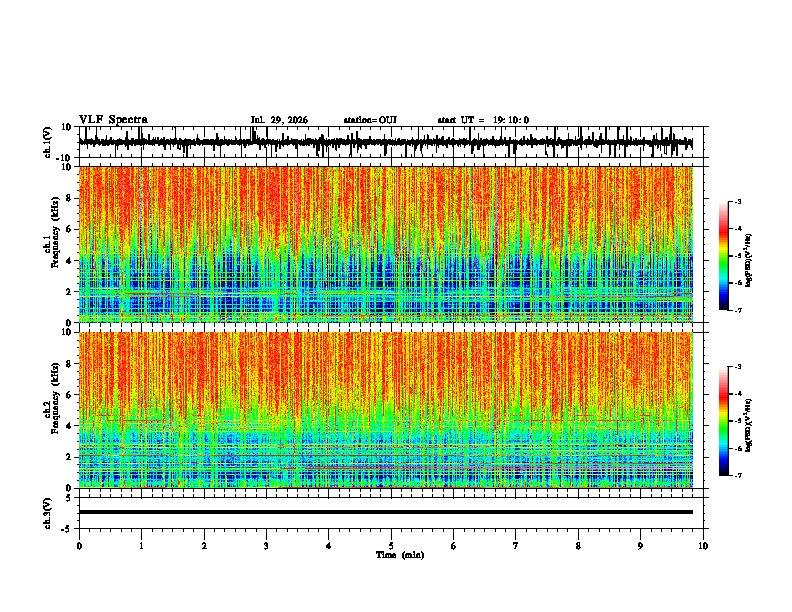Click the 6 kHz tick on ch.1 spectrogram

[x=69, y=229]
